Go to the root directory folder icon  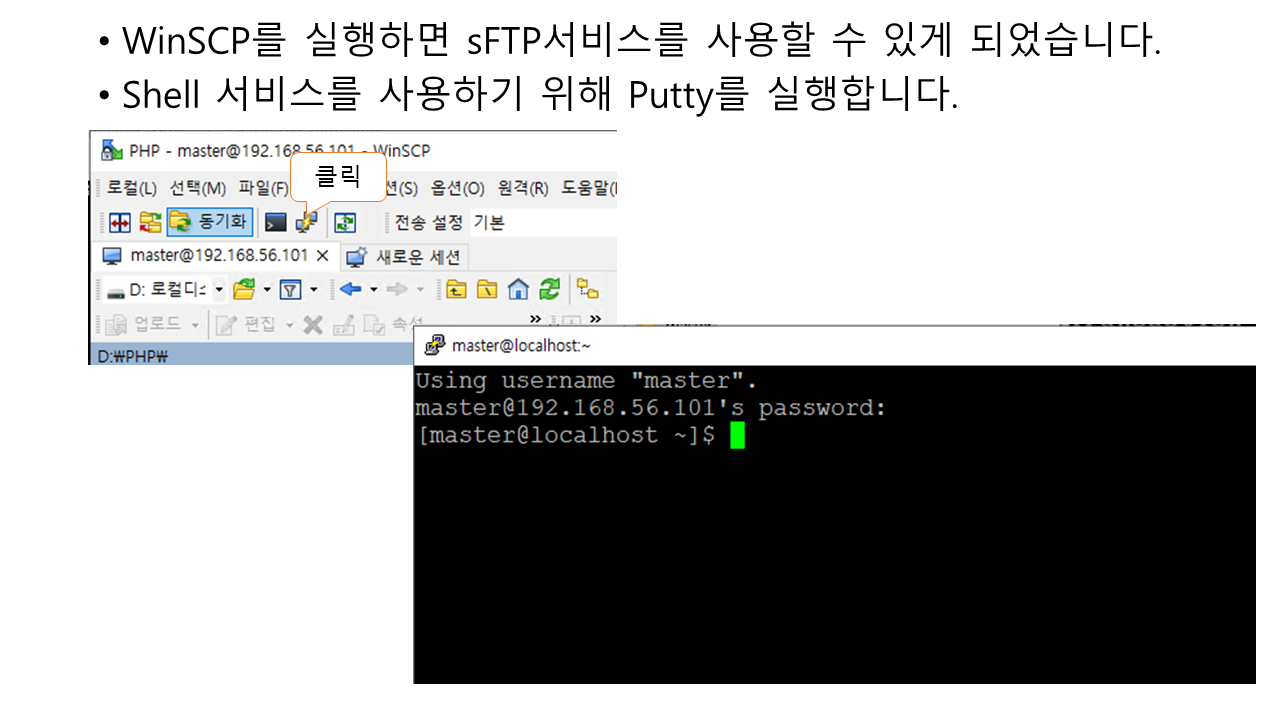pos(487,290)
